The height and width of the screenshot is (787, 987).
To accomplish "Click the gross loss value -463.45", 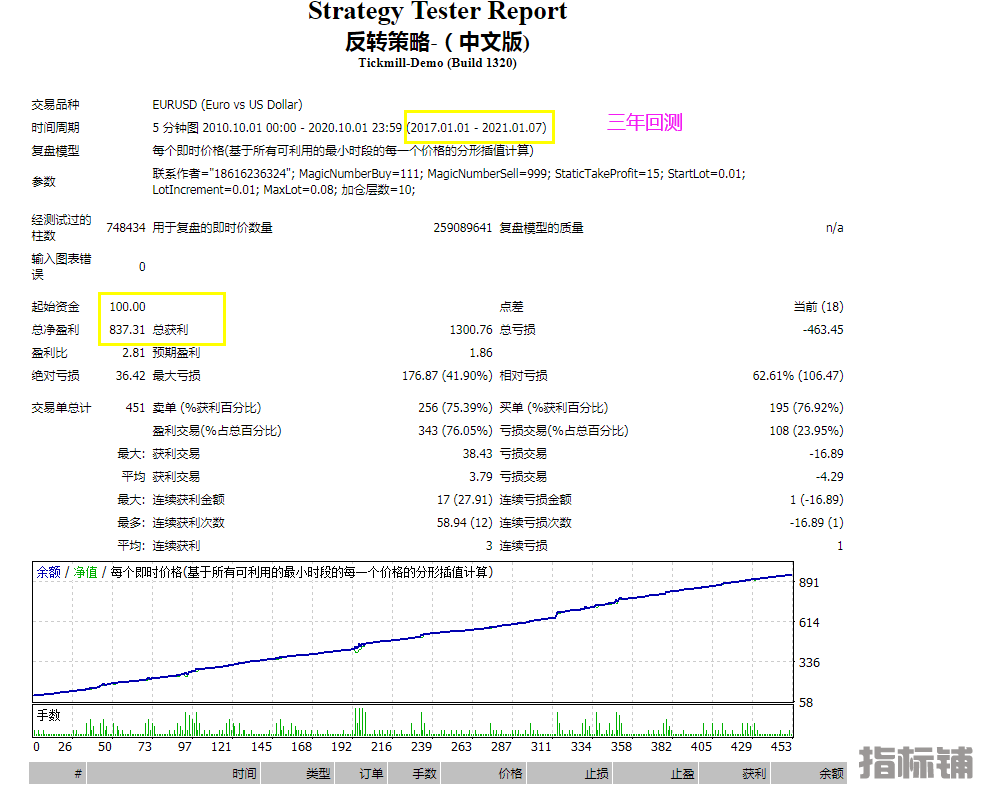I will [x=823, y=330].
